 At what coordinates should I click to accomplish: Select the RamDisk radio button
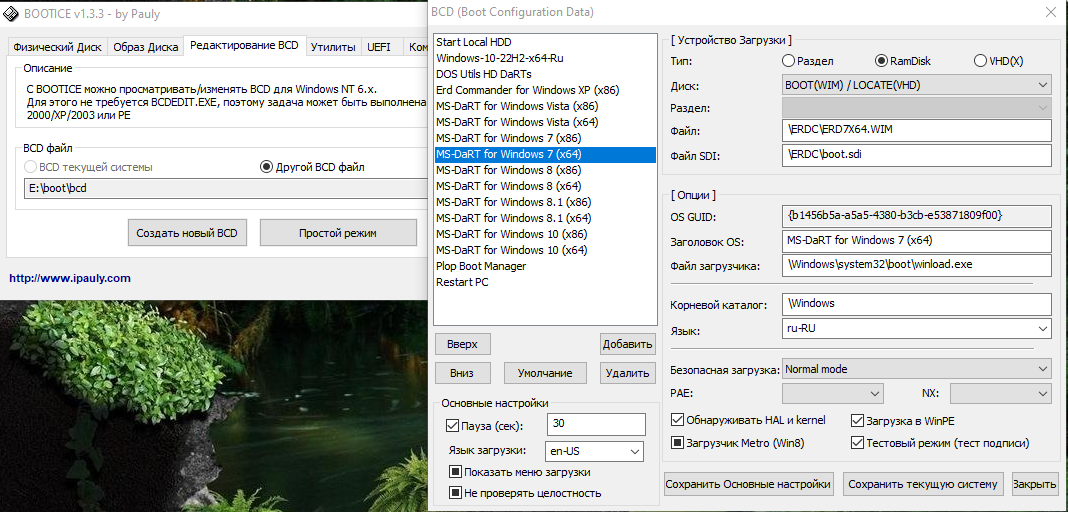(881, 61)
